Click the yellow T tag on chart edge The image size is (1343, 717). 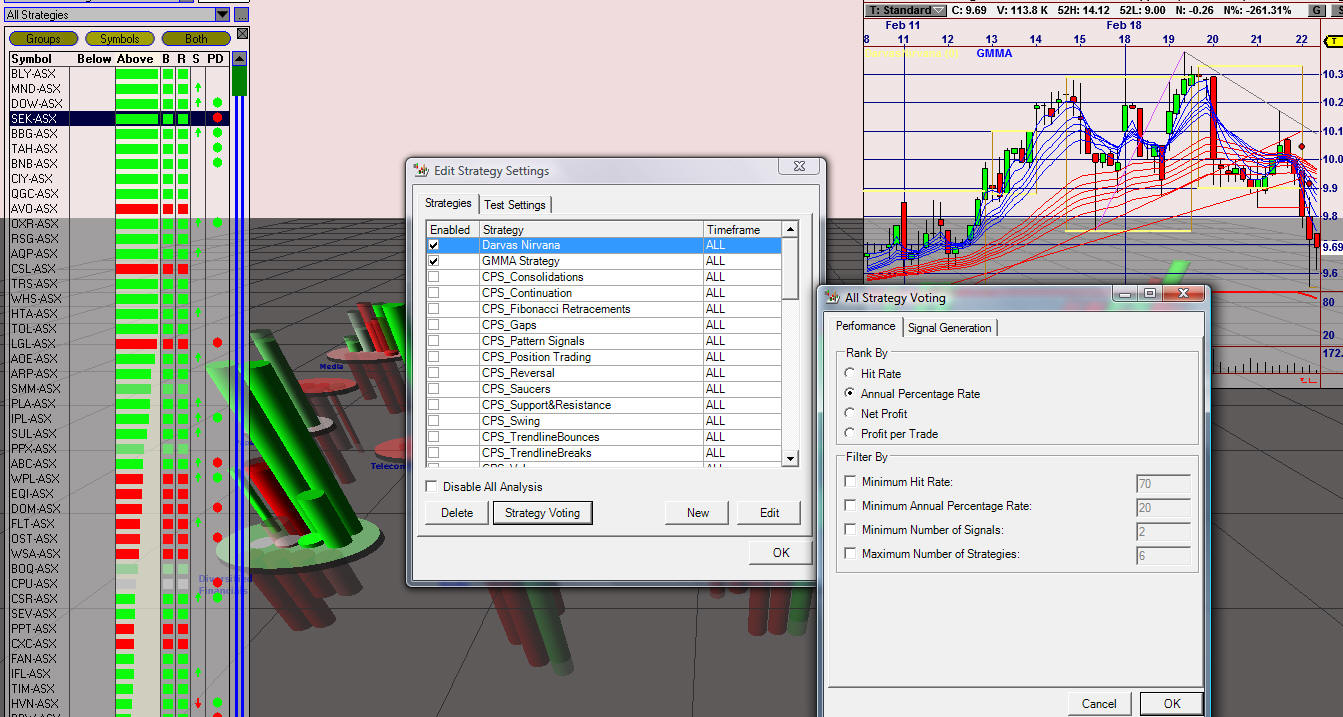pos(1333,41)
